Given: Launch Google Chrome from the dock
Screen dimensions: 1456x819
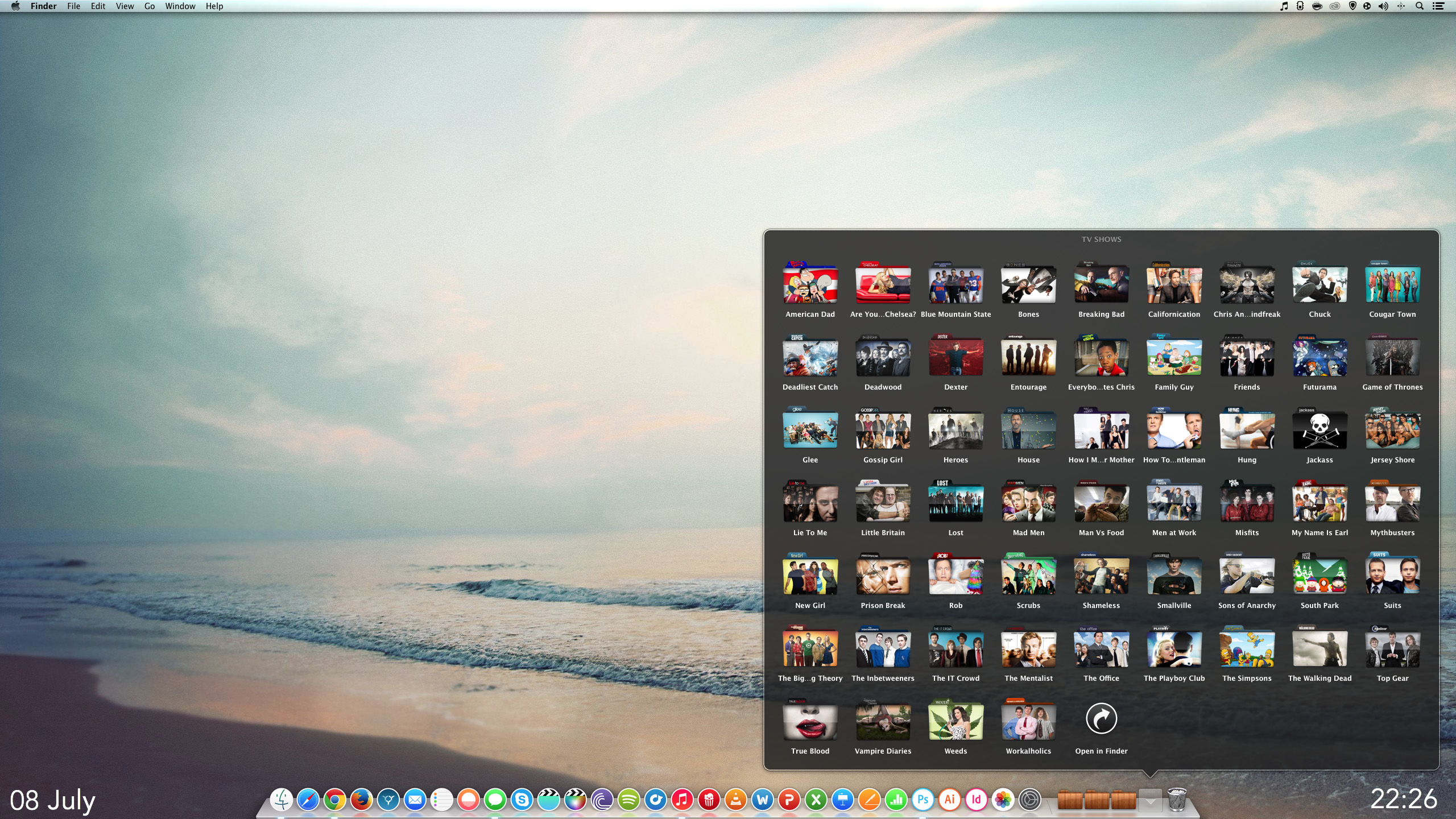Looking at the screenshot, I should pyautogui.click(x=335, y=800).
